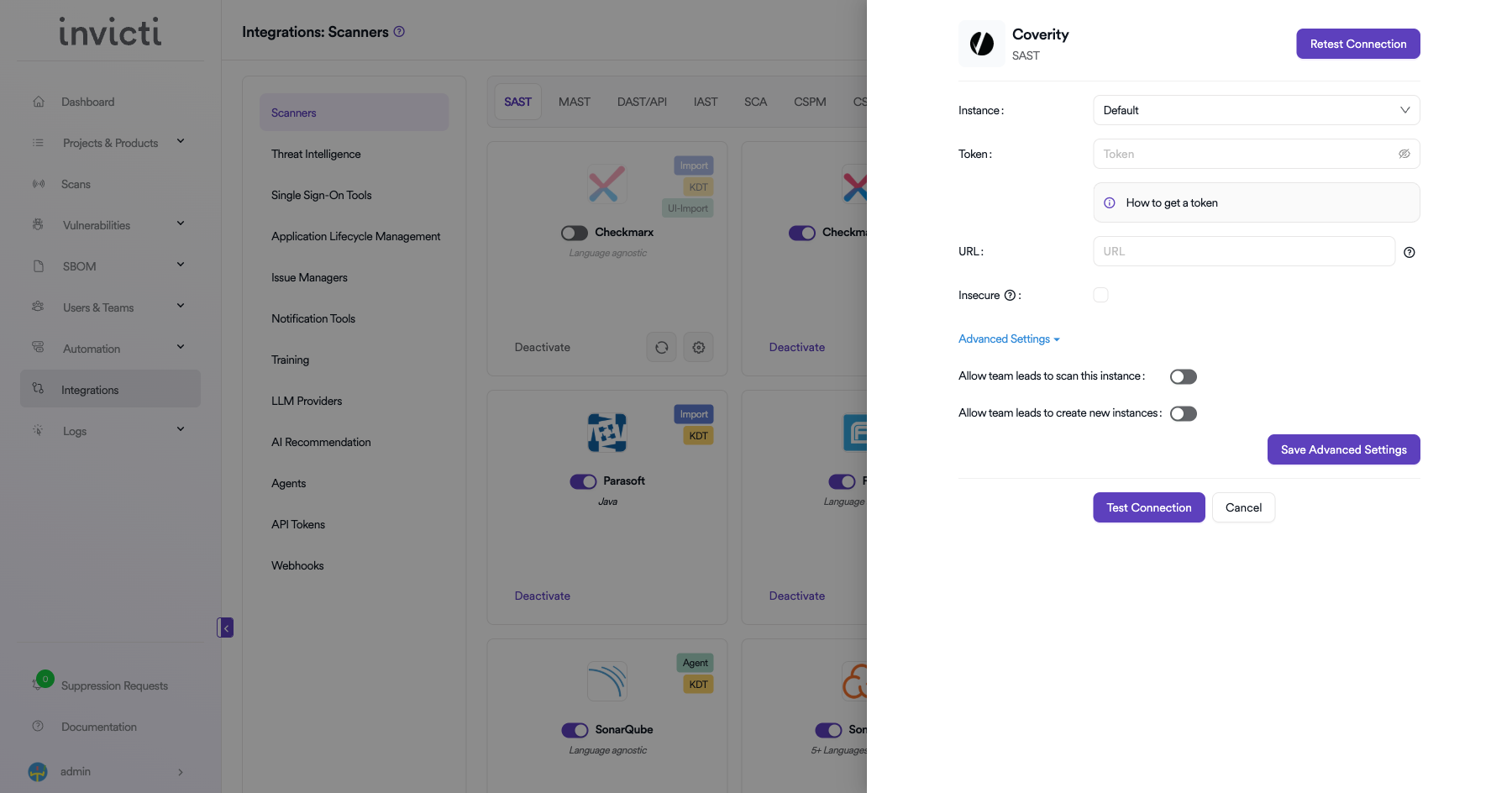Click the Parasoft scanner logo
The width and height of the screenshot is (1512, 793).
pos(607,433)
